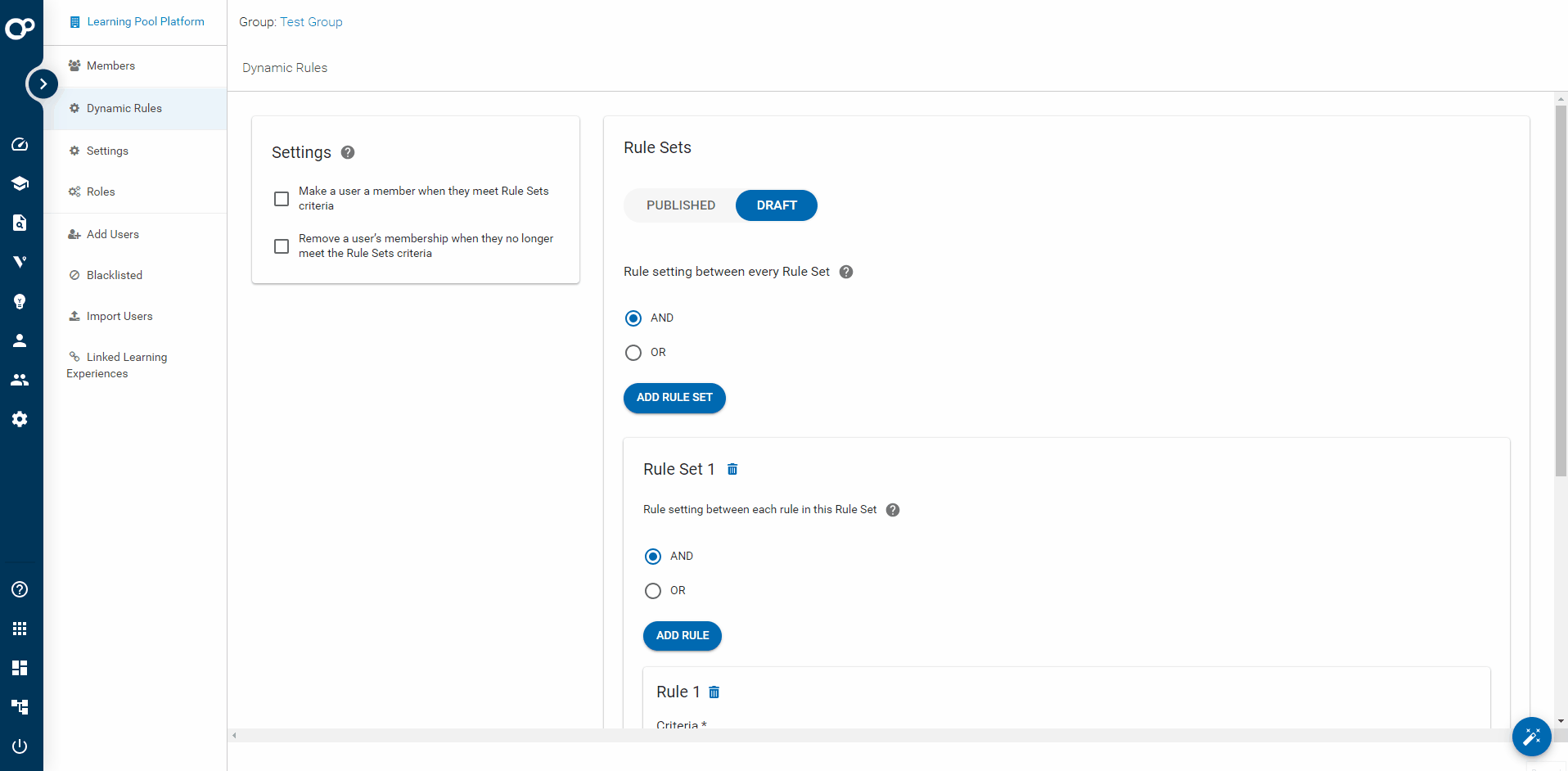Image resolution: width=1568 pixels, height=771 pixels.
Task: Check remove membership when criteria no longer met
Action: tap(282, 246)
